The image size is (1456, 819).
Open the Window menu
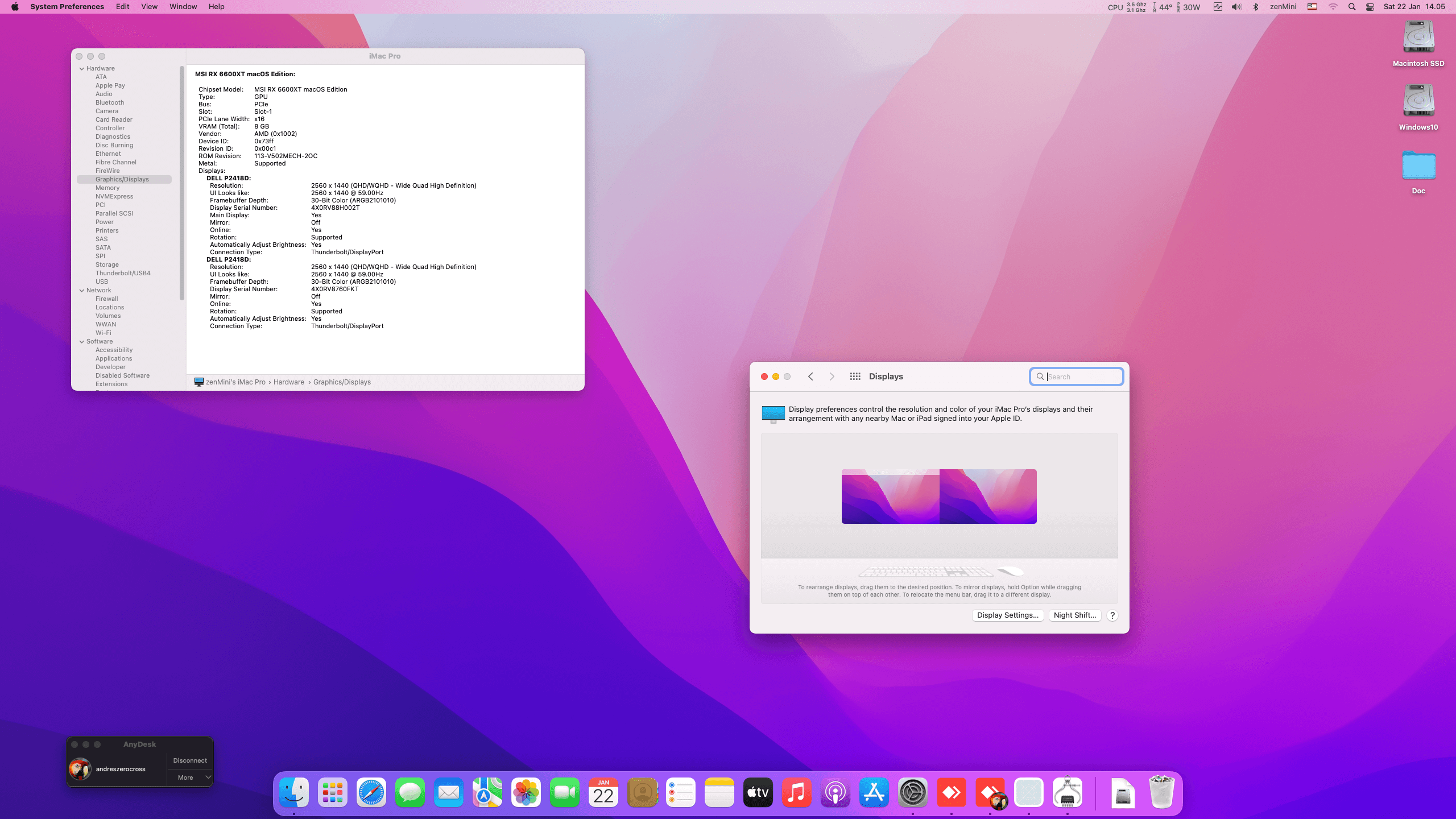[x=183, y=7]
